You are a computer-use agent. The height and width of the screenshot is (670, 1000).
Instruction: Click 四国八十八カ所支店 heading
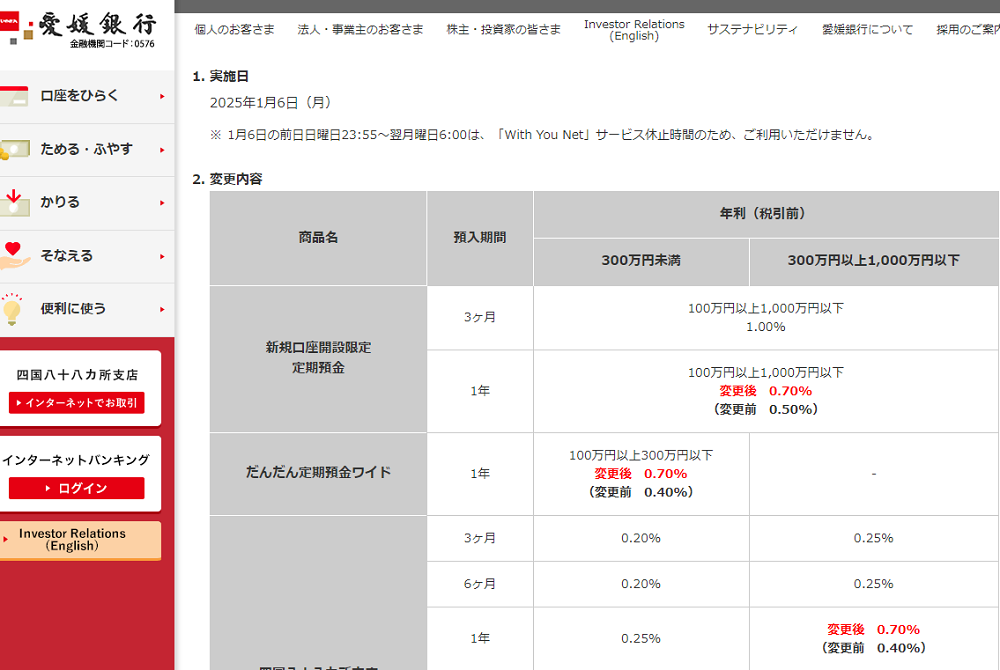pyautogui.click(x=77, y=375)
